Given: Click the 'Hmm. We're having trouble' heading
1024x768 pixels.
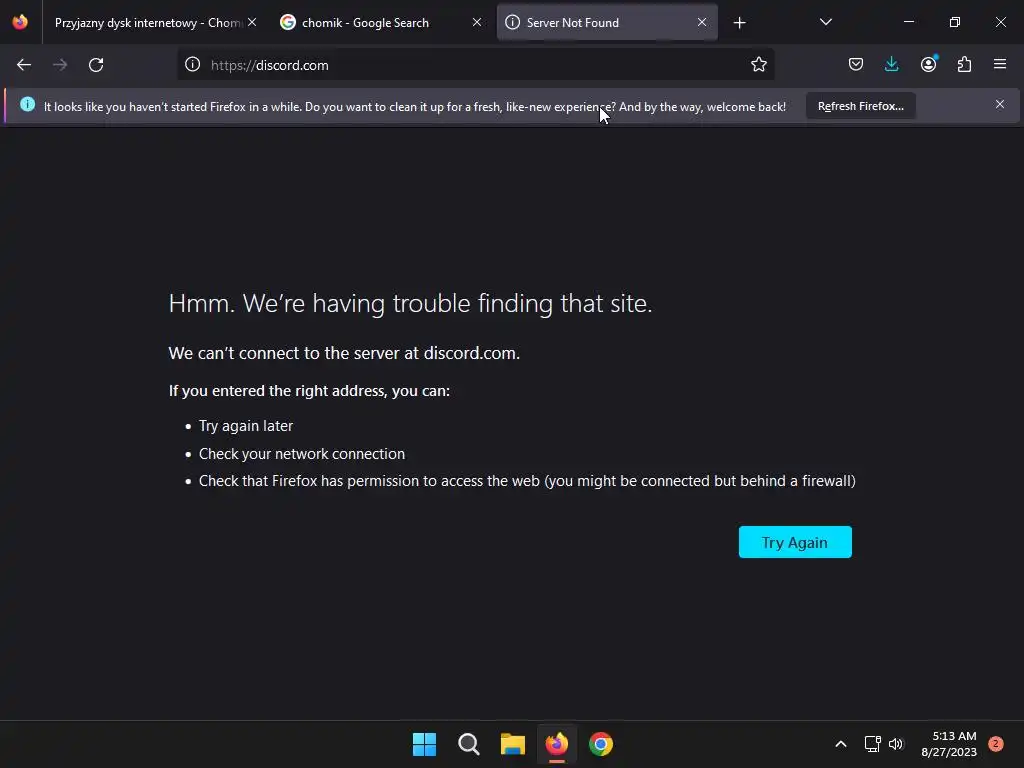Looking at the screenshot, I should coord(410,304).
